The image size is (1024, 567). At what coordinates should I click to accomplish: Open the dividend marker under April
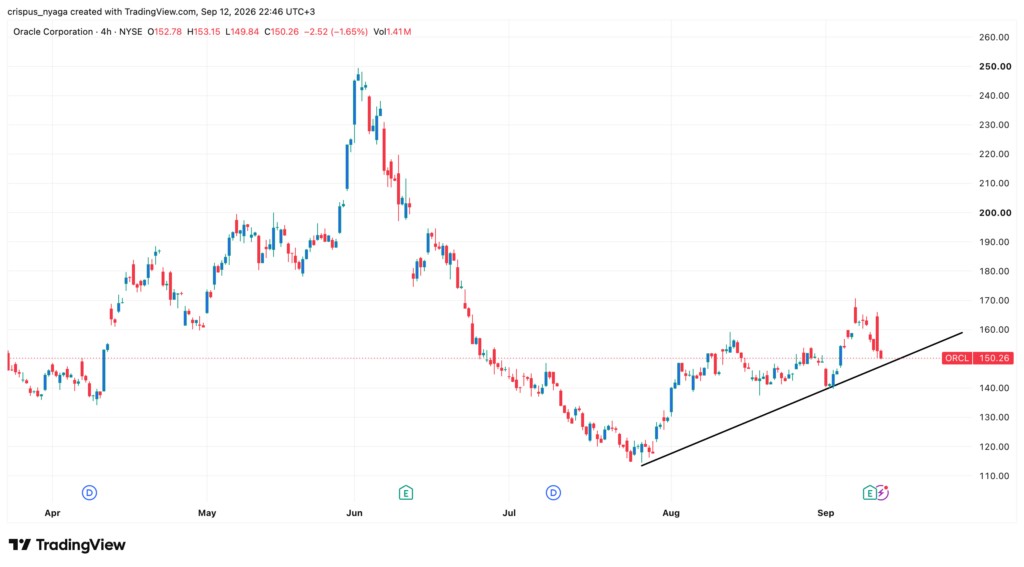(89, 493)
